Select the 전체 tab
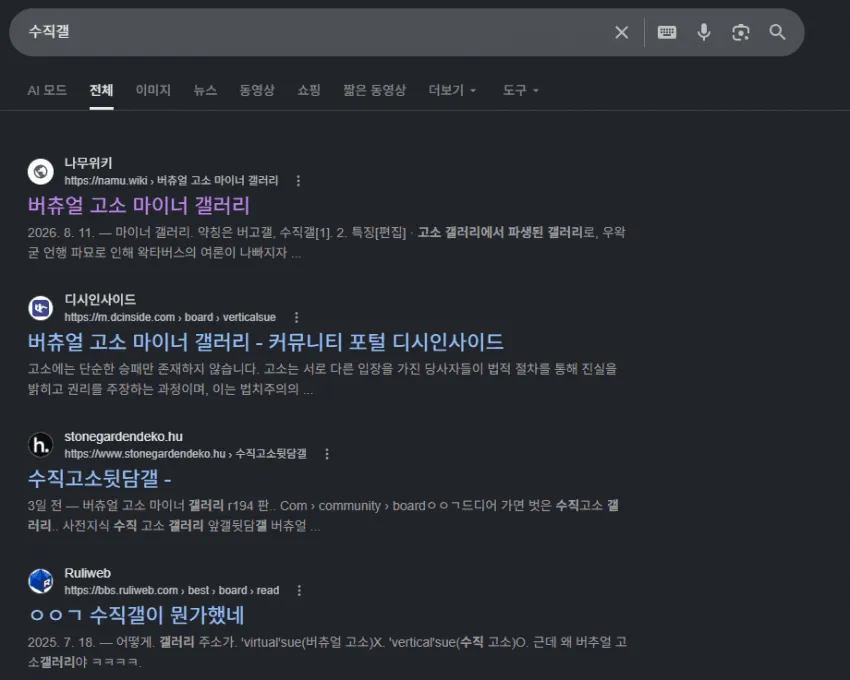 101,90
